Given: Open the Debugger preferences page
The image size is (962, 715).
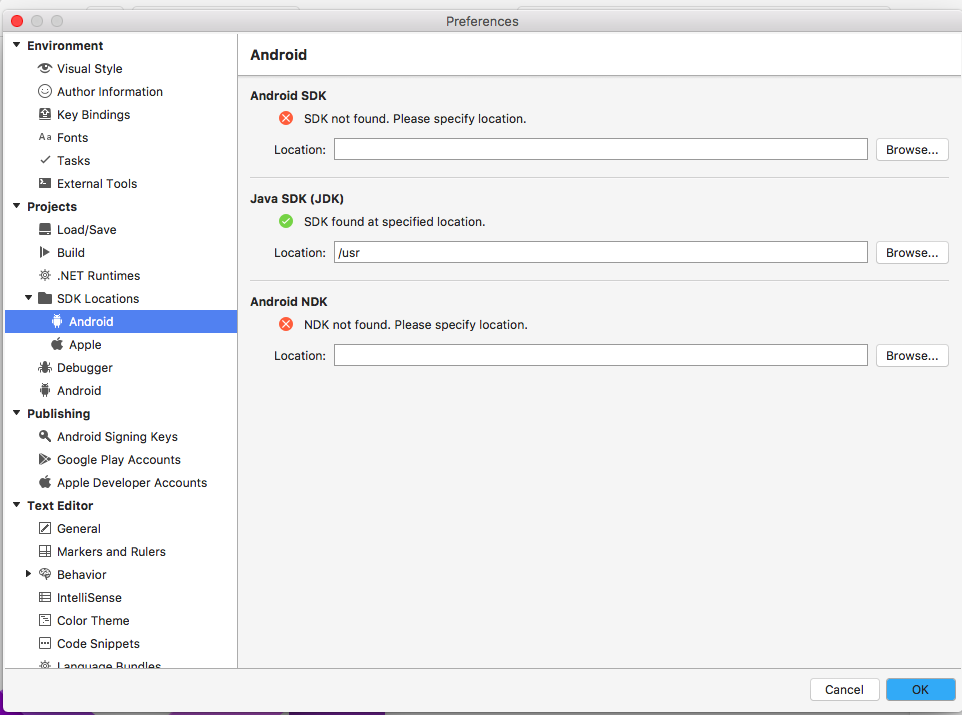Looking at the screenshot, I should [x=85, y=368].
